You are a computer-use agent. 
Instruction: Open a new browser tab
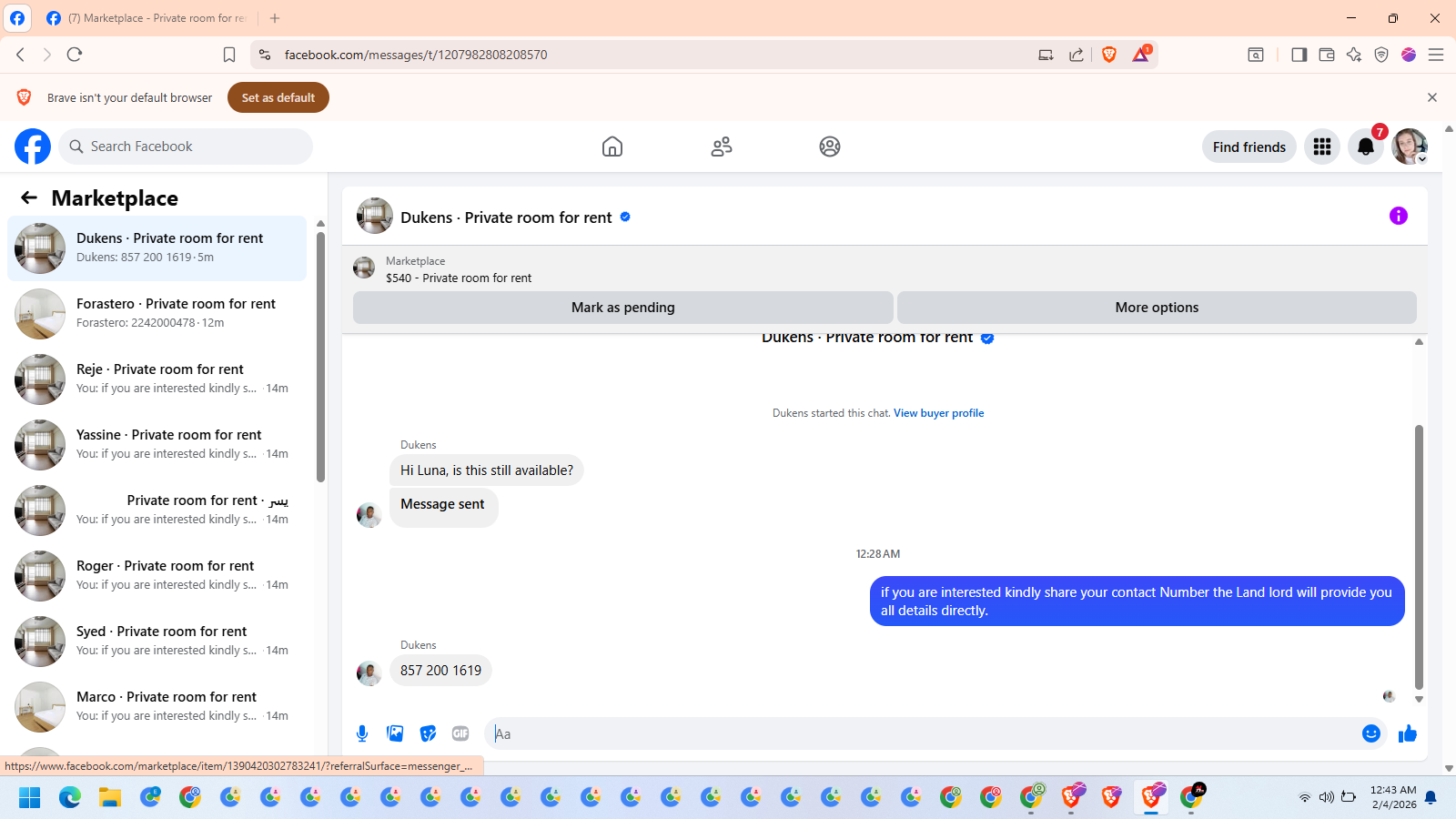tap(275, 18)
